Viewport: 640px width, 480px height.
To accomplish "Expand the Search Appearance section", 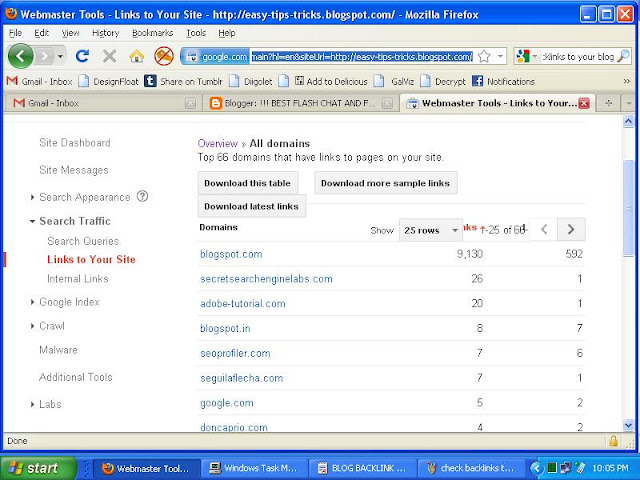I will pos(33,197).
